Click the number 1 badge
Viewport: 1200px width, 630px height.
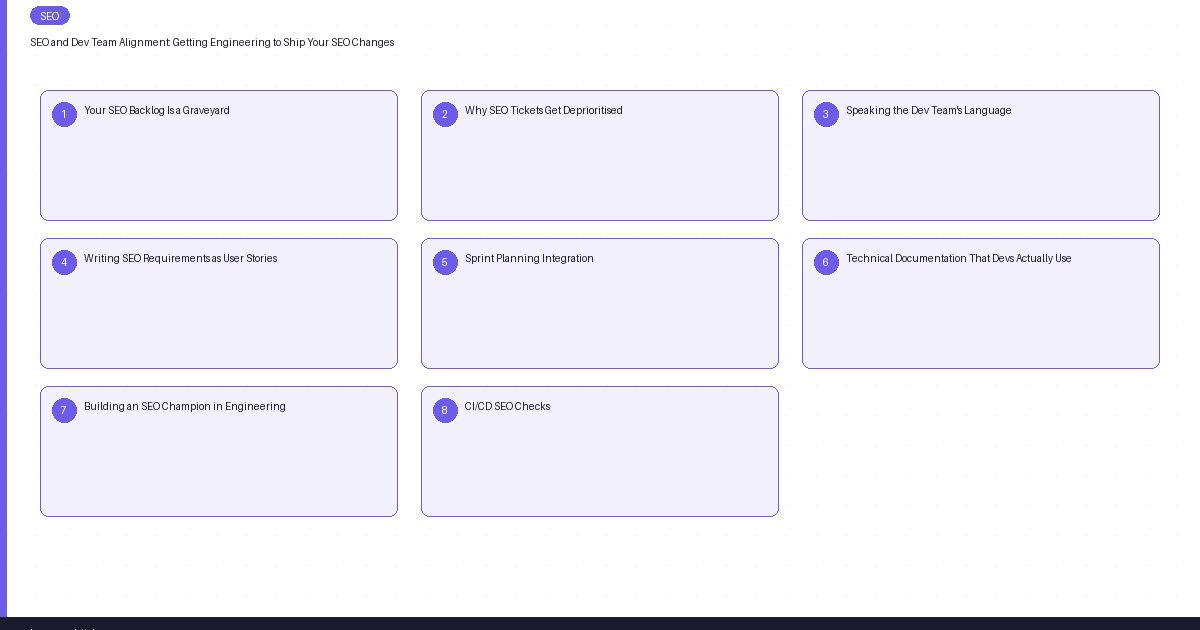point(64,115)
